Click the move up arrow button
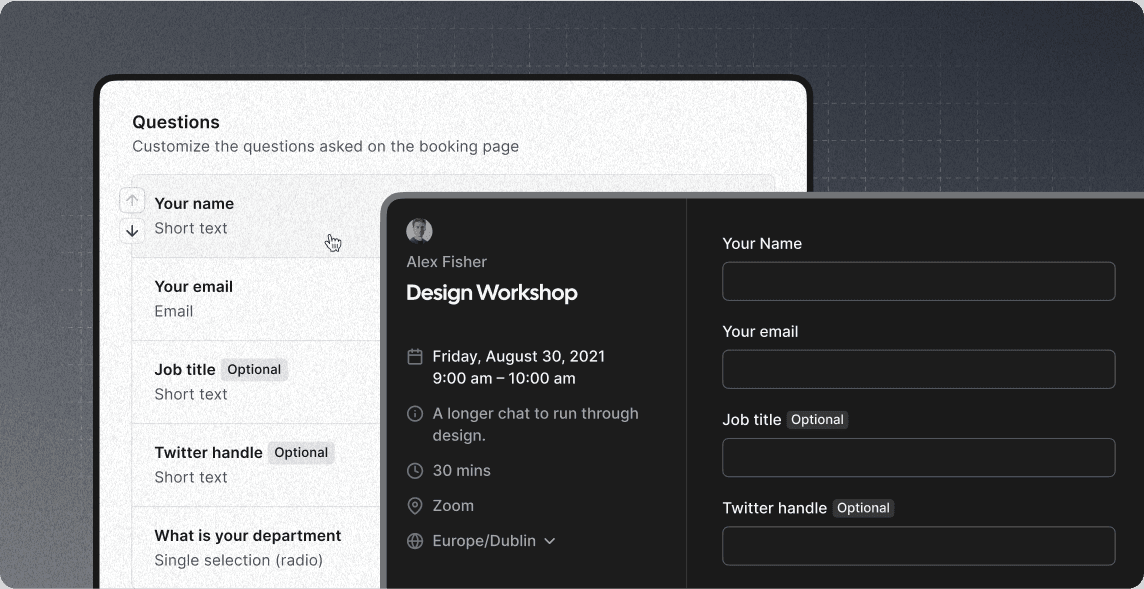1144x589 pixels. pyautogui.click(x=131, y=199)
